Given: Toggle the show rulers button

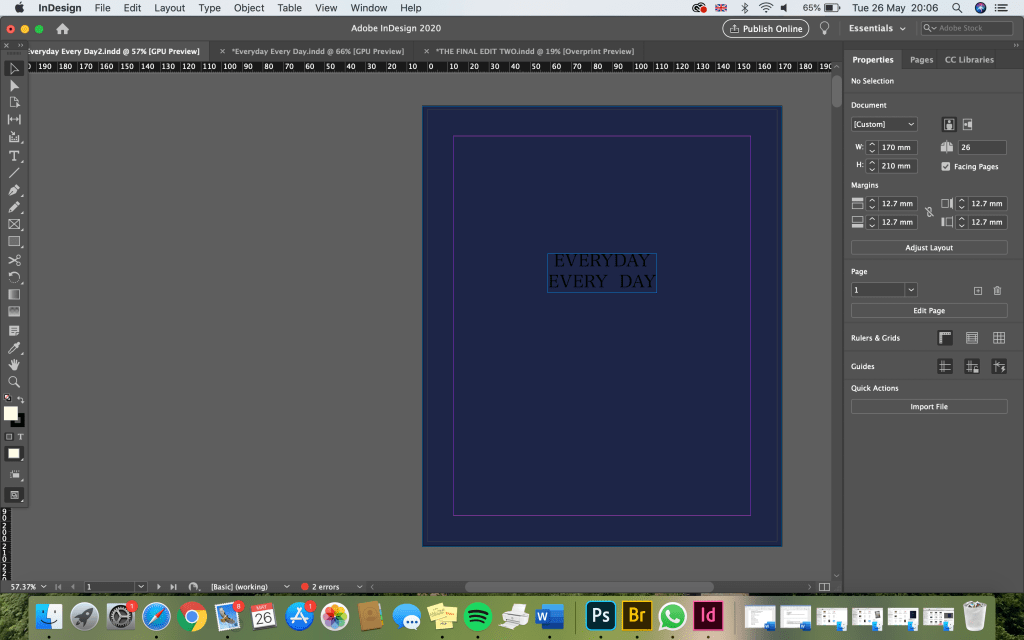Looking at the screenshot, I should pyautogui.click(x=945, y=338).
